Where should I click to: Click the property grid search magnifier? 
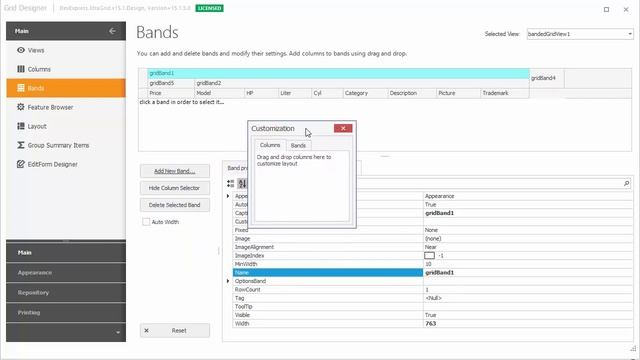pyautogui.click(x=627, y=184)
